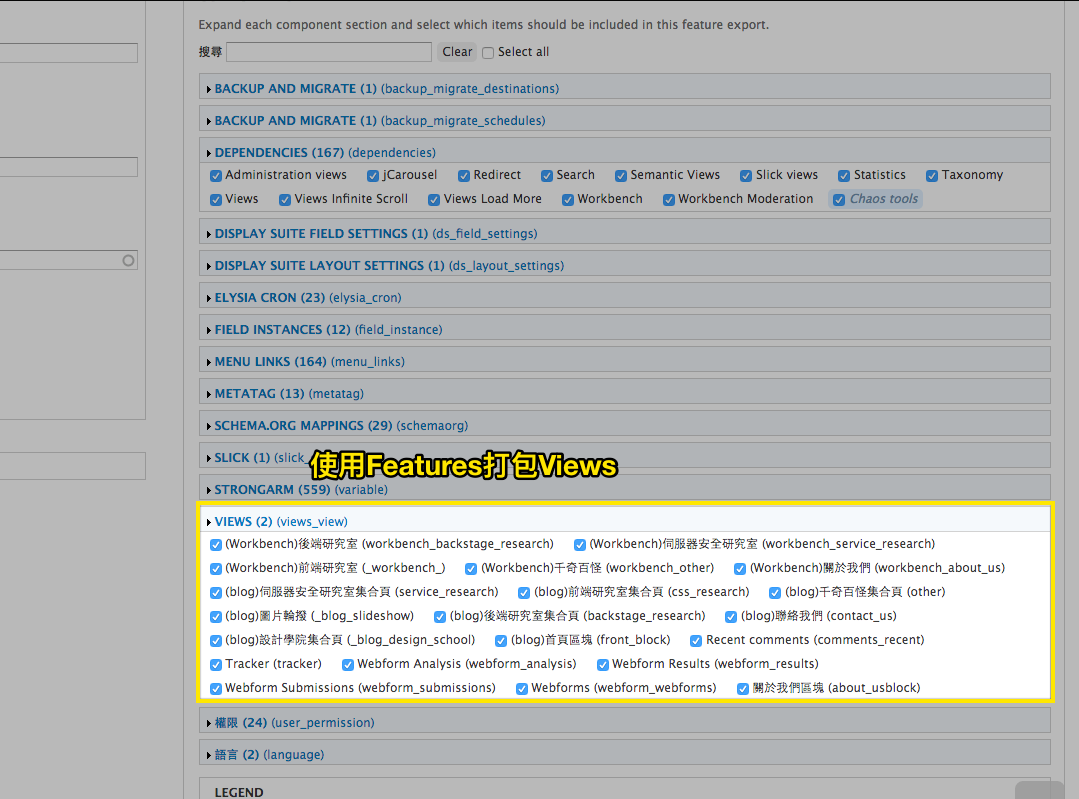
Task: Uncheck the 關於我們區塊 about_usblock view
Action: (x=743, y=690)
